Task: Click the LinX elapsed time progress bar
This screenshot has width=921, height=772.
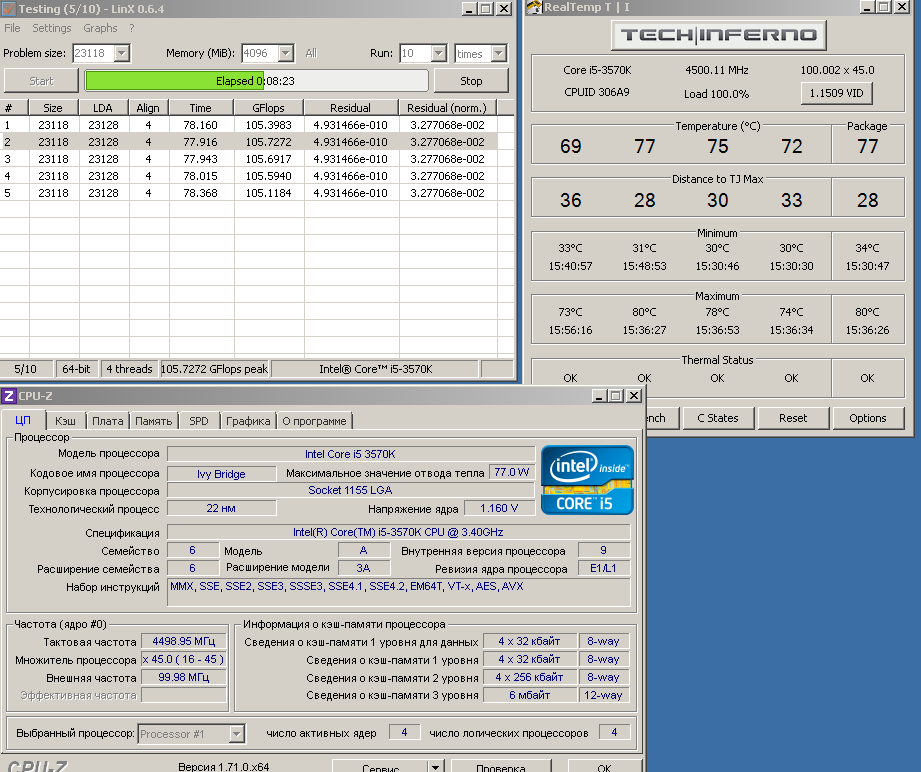Action: [257, 81]
